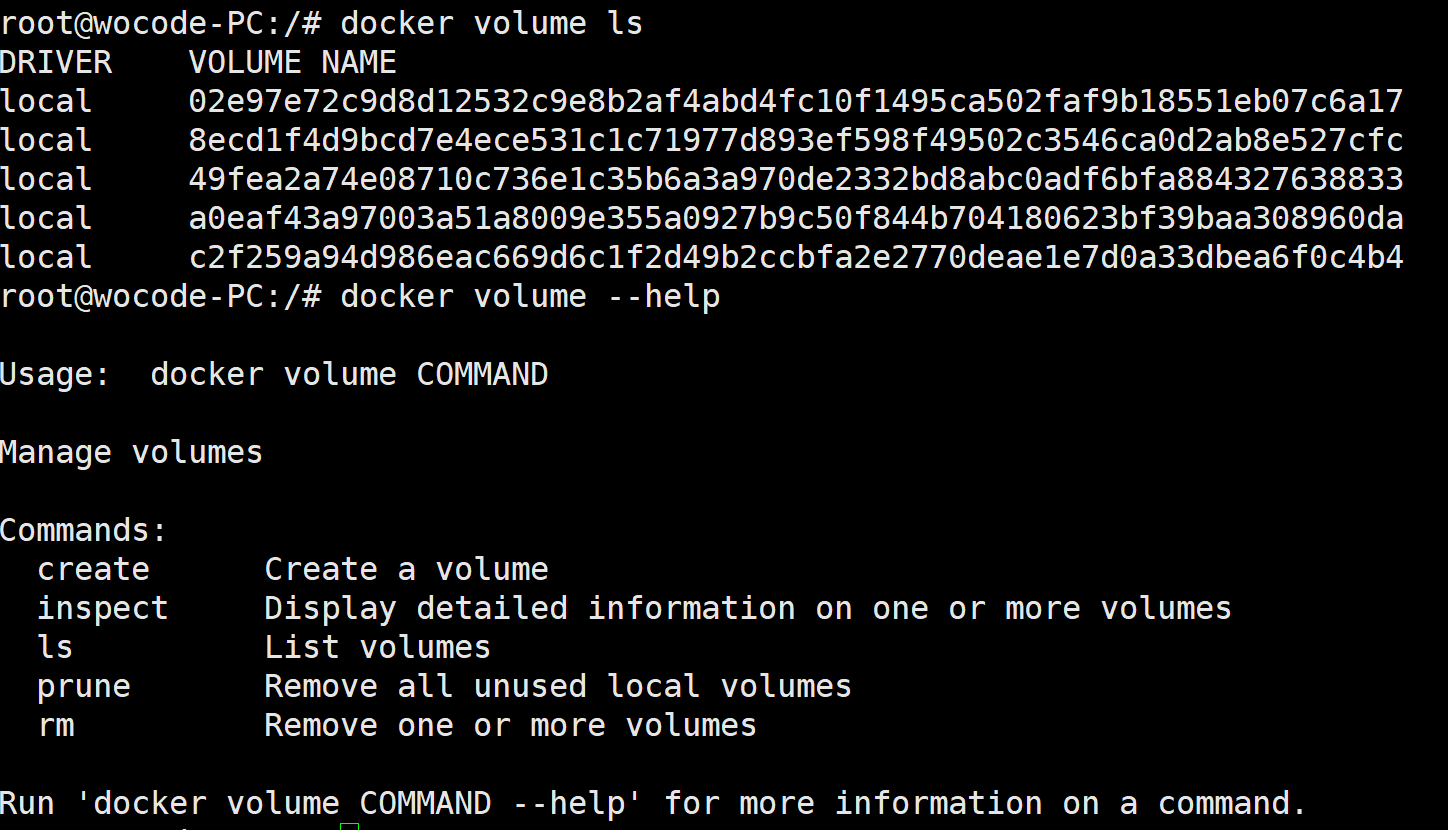Click 'Remove all unused local volumes' description
This screenshot has height=830, width=1448.
tap(557, 686)
